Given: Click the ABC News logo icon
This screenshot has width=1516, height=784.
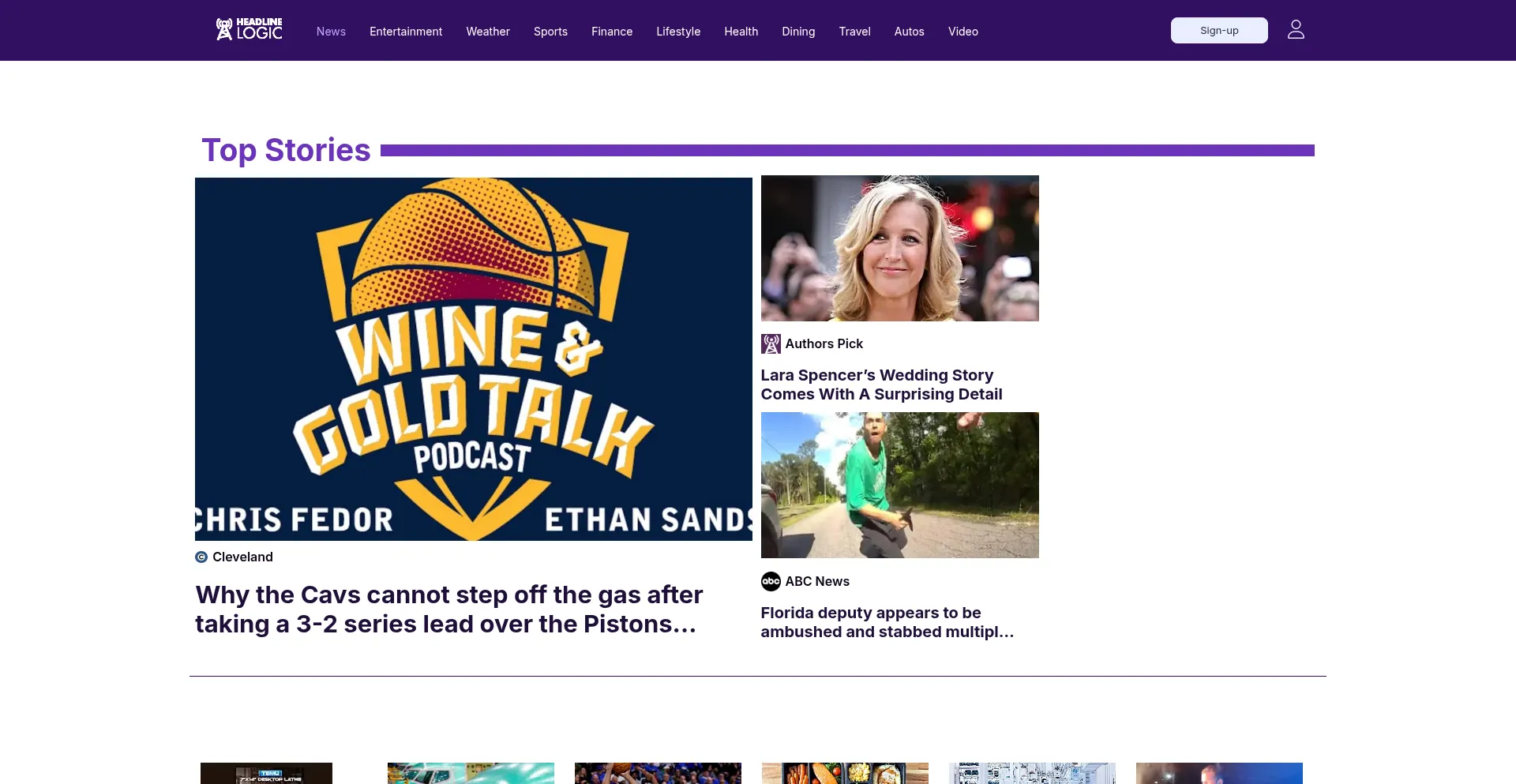Looking at the screenshot, I should tap(771, 582).
